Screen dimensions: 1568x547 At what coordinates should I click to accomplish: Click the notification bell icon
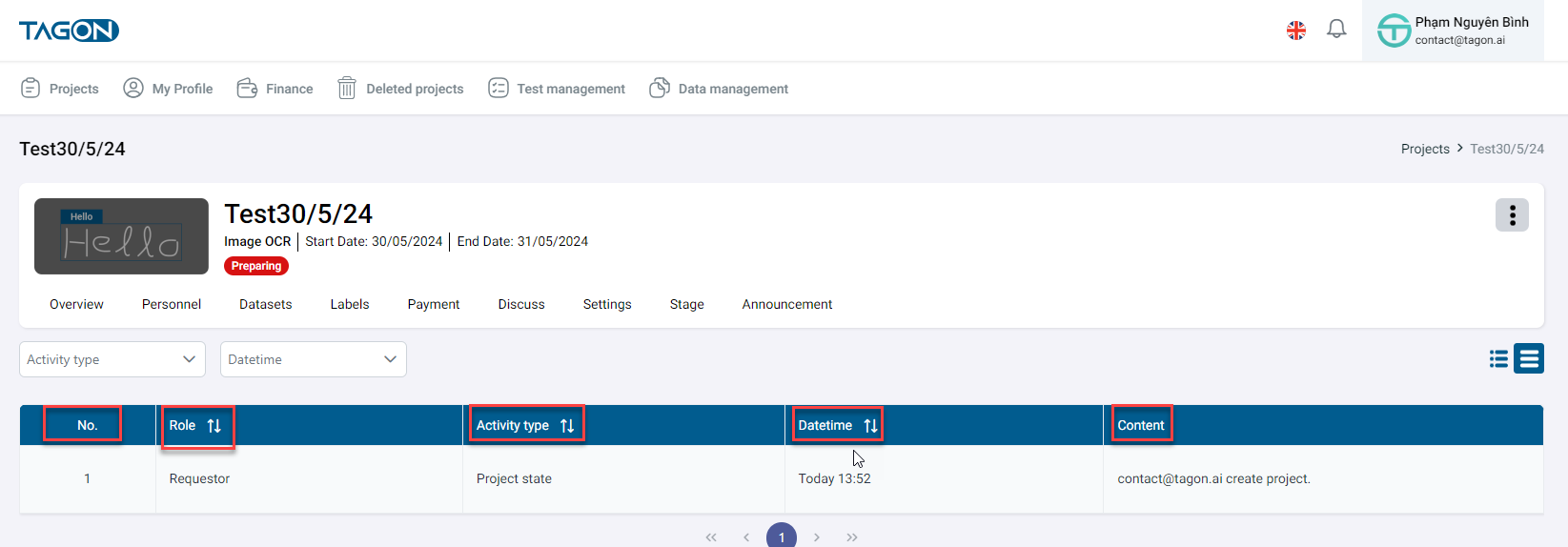[1336, 30]
